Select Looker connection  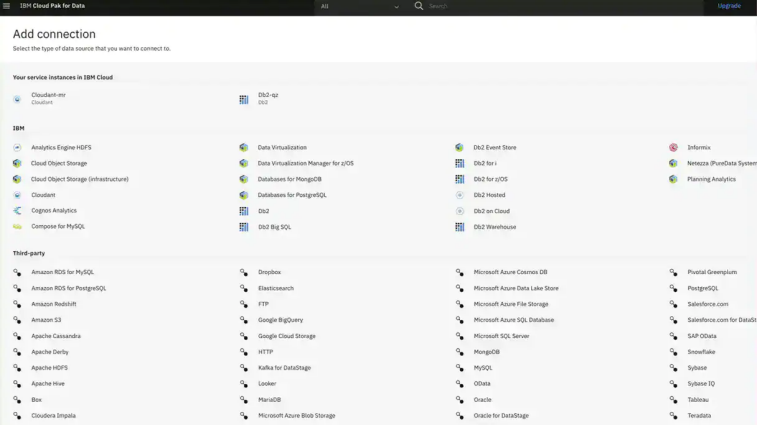267,383
